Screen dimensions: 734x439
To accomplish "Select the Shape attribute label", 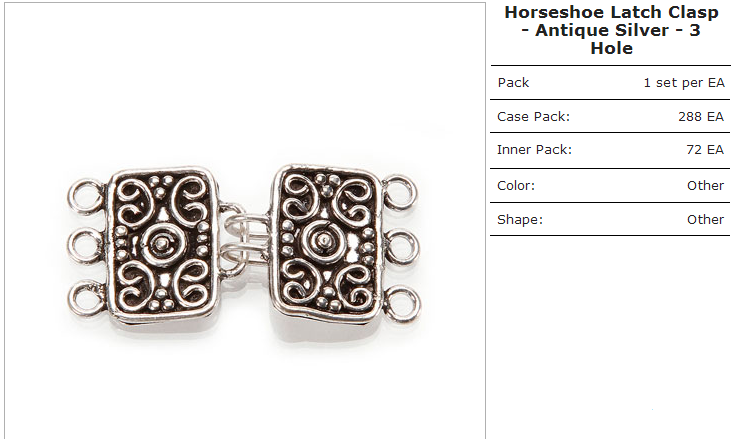I will pyautogui.click(x=520, y=220).
